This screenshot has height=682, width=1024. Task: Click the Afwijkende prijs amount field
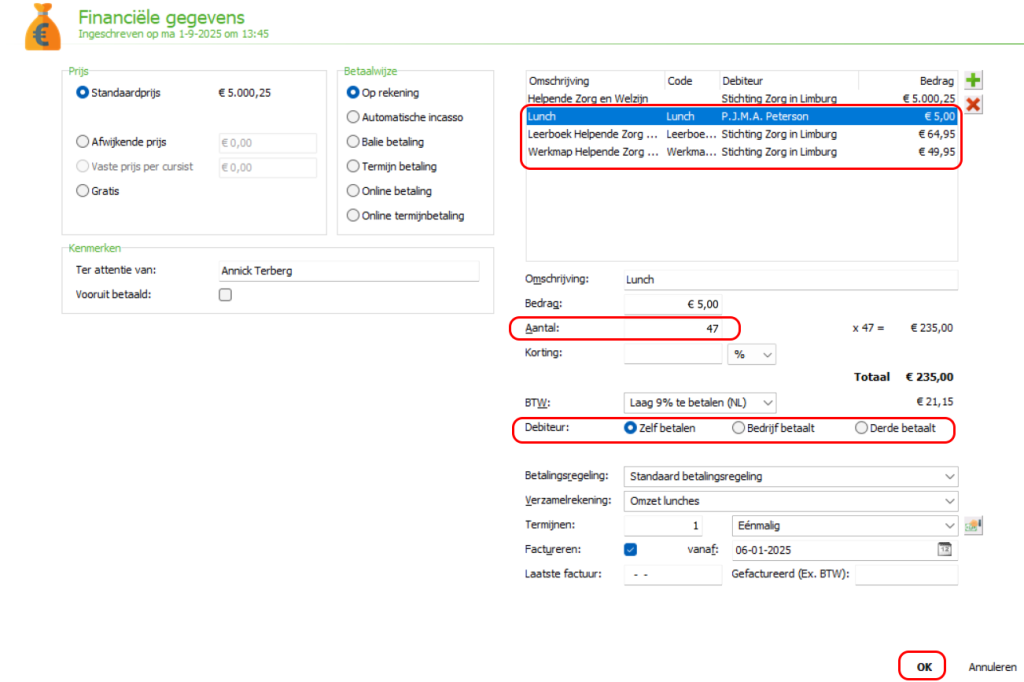(268, 142)
